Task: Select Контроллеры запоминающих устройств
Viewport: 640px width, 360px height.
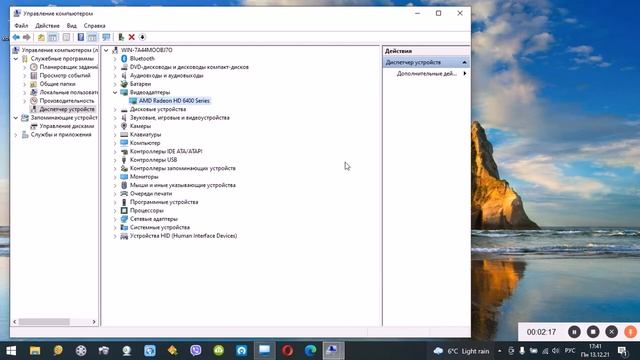Action: click(x=182, y=169)
